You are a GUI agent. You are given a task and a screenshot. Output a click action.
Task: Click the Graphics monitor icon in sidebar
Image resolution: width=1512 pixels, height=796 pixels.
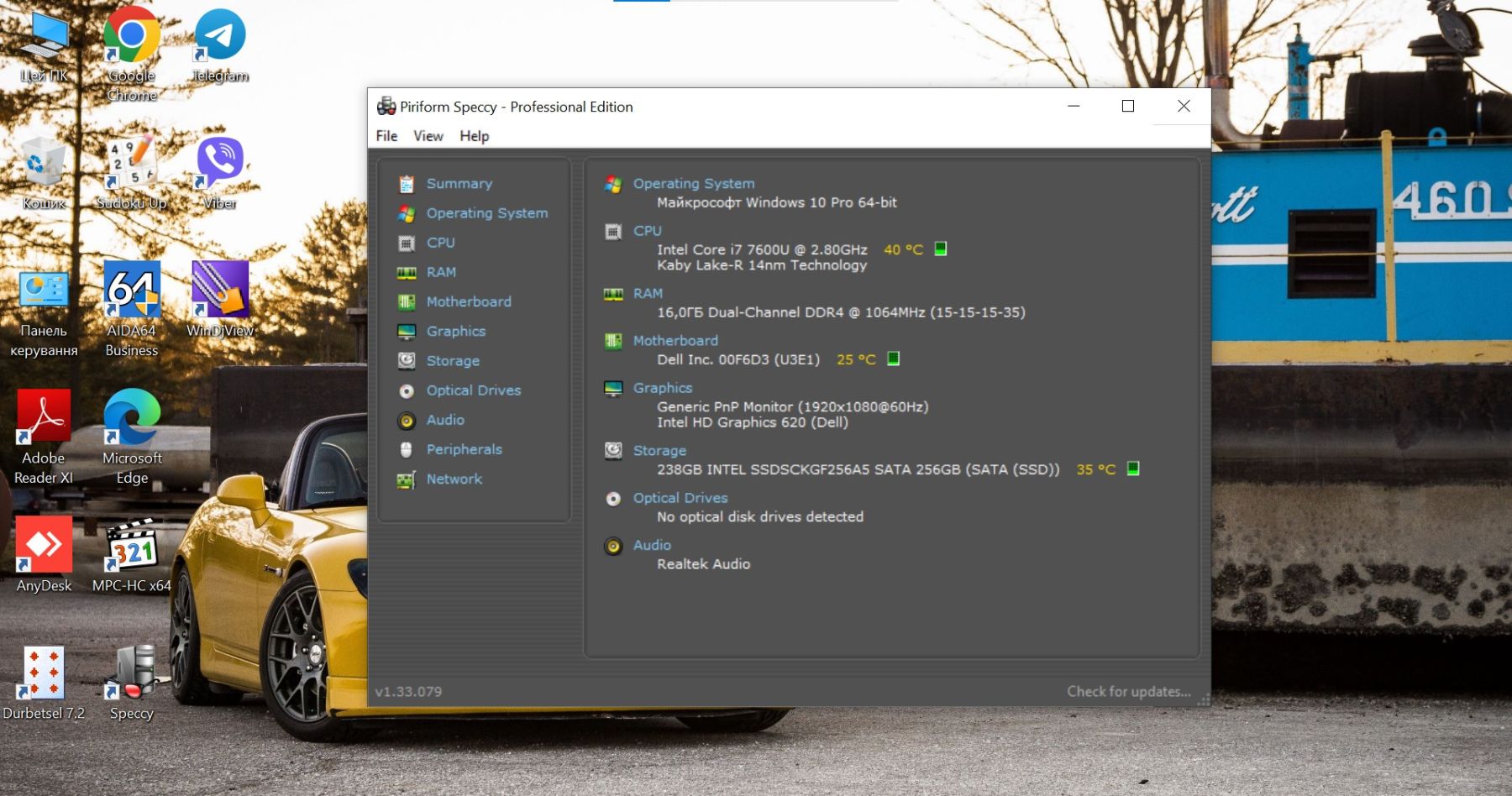pos(407,332)
